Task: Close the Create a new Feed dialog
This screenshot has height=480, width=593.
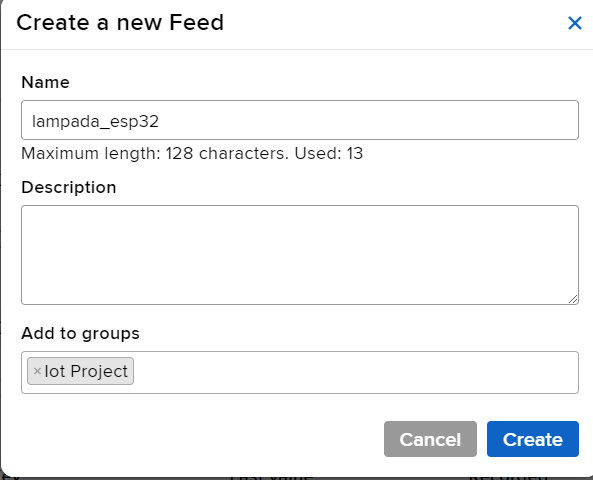Action: 574,23
